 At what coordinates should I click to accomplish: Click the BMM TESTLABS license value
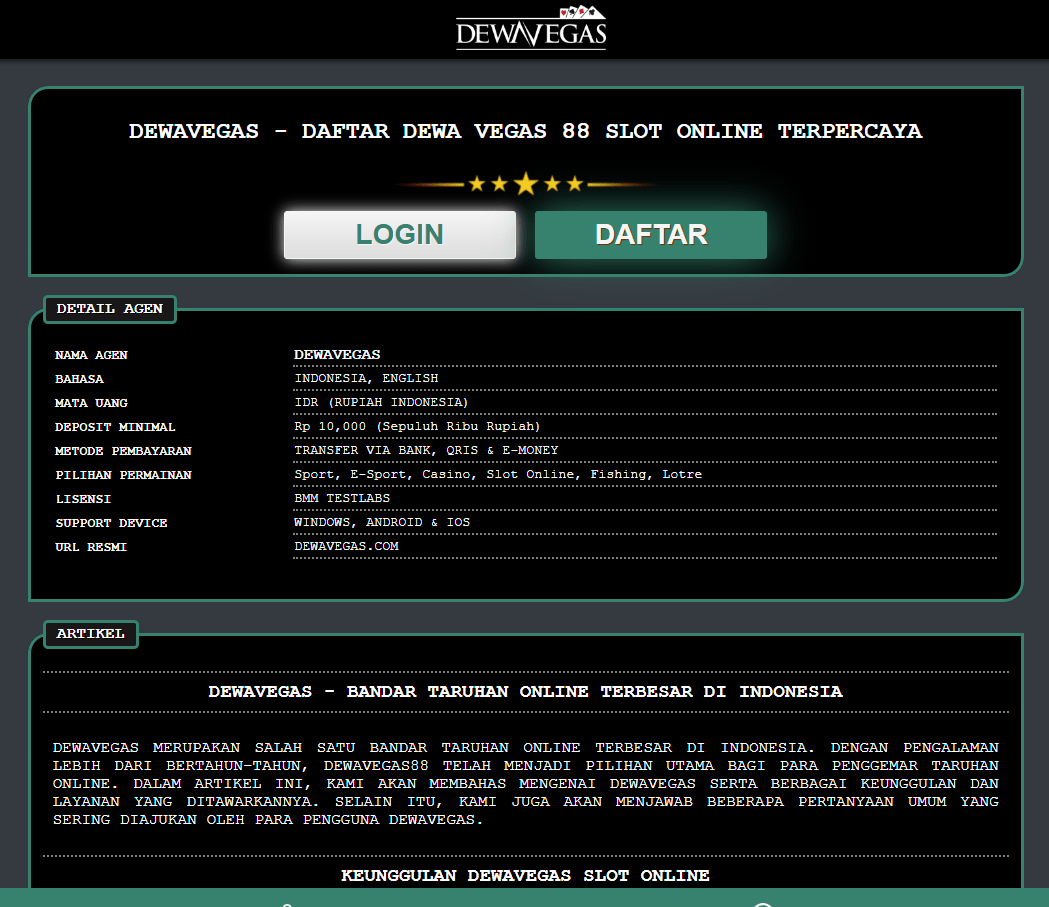tap(342, 499)
